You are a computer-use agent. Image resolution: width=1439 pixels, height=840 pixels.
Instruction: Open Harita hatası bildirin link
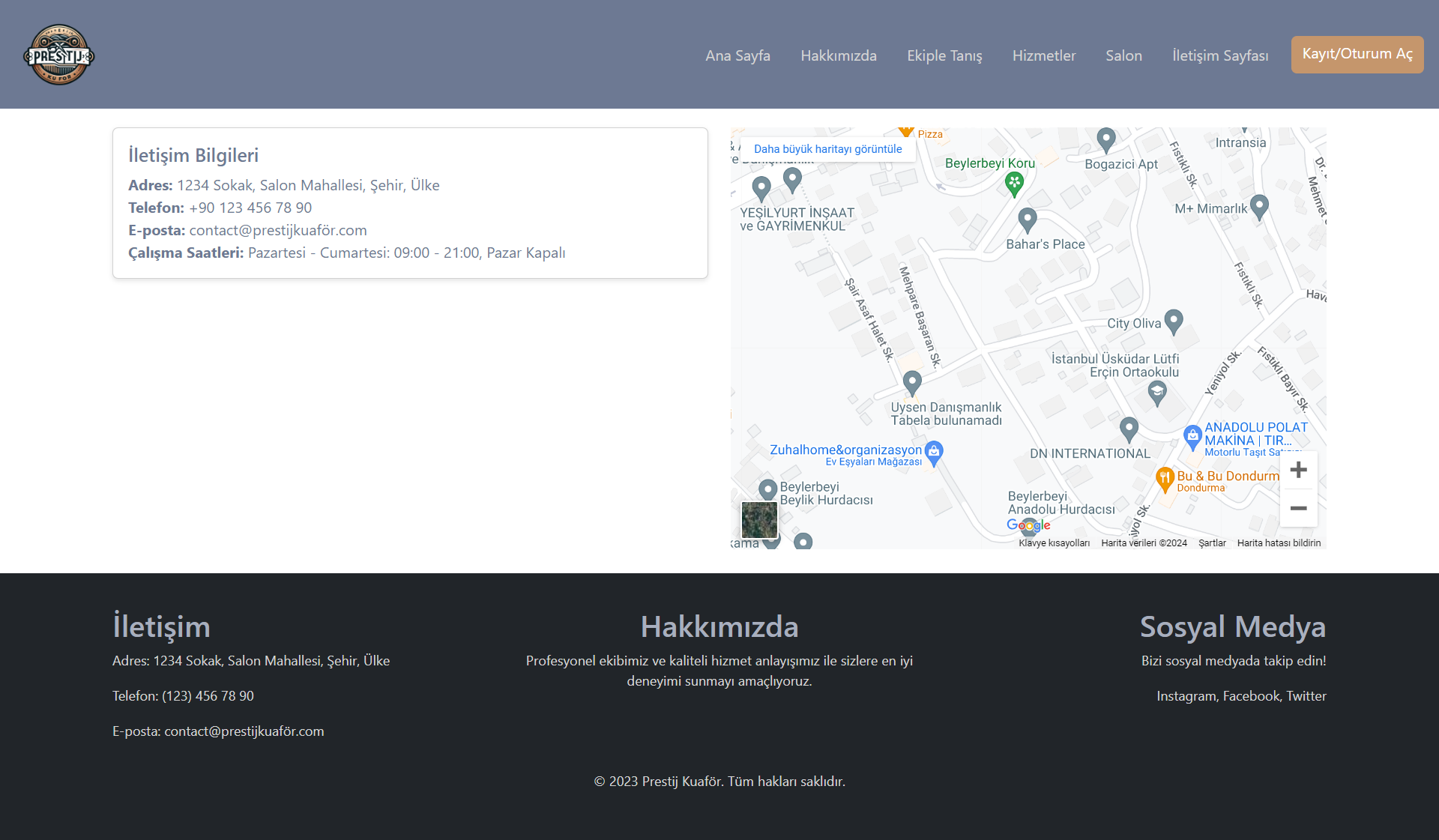coord(1279,543)
